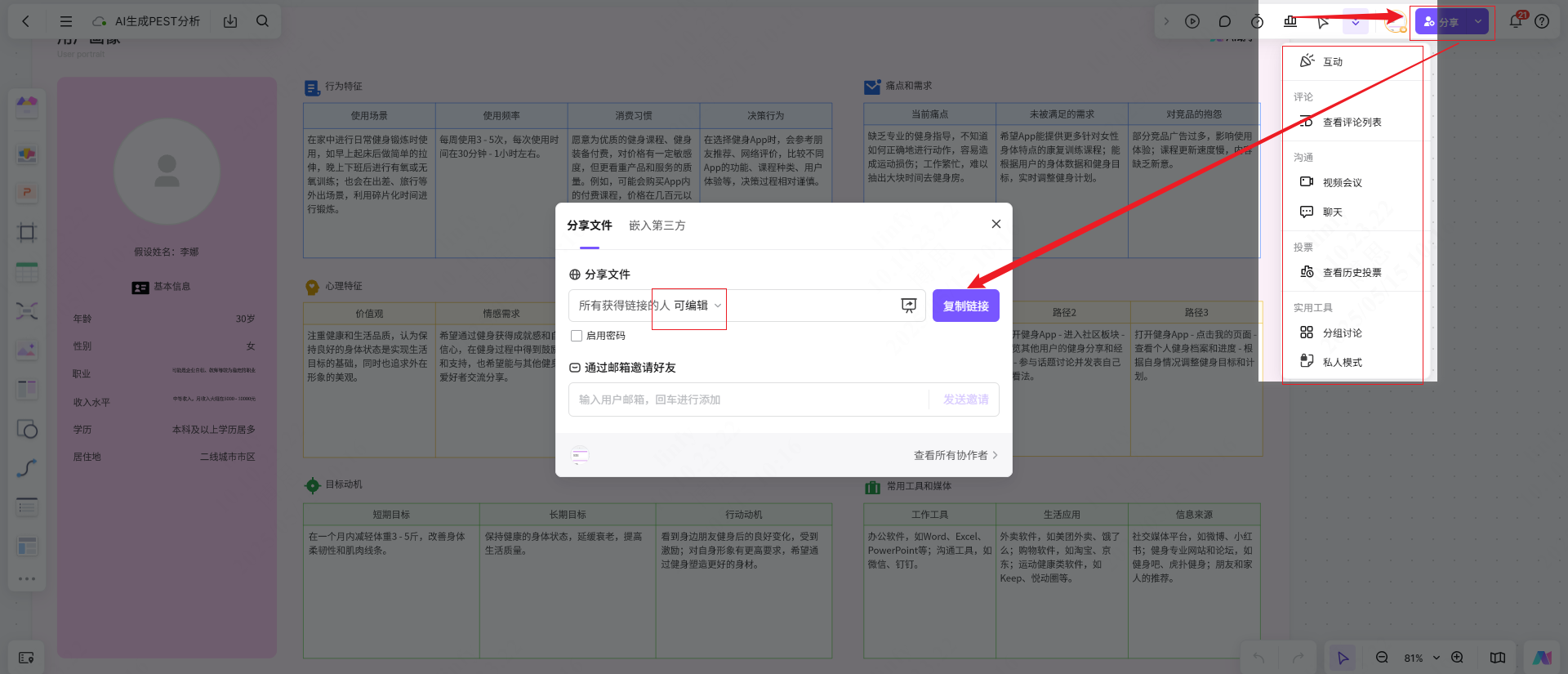This screenshot has width=1568, height=674.
Task: Open the timer stopwatch tool
Action: coord(1258,21)
